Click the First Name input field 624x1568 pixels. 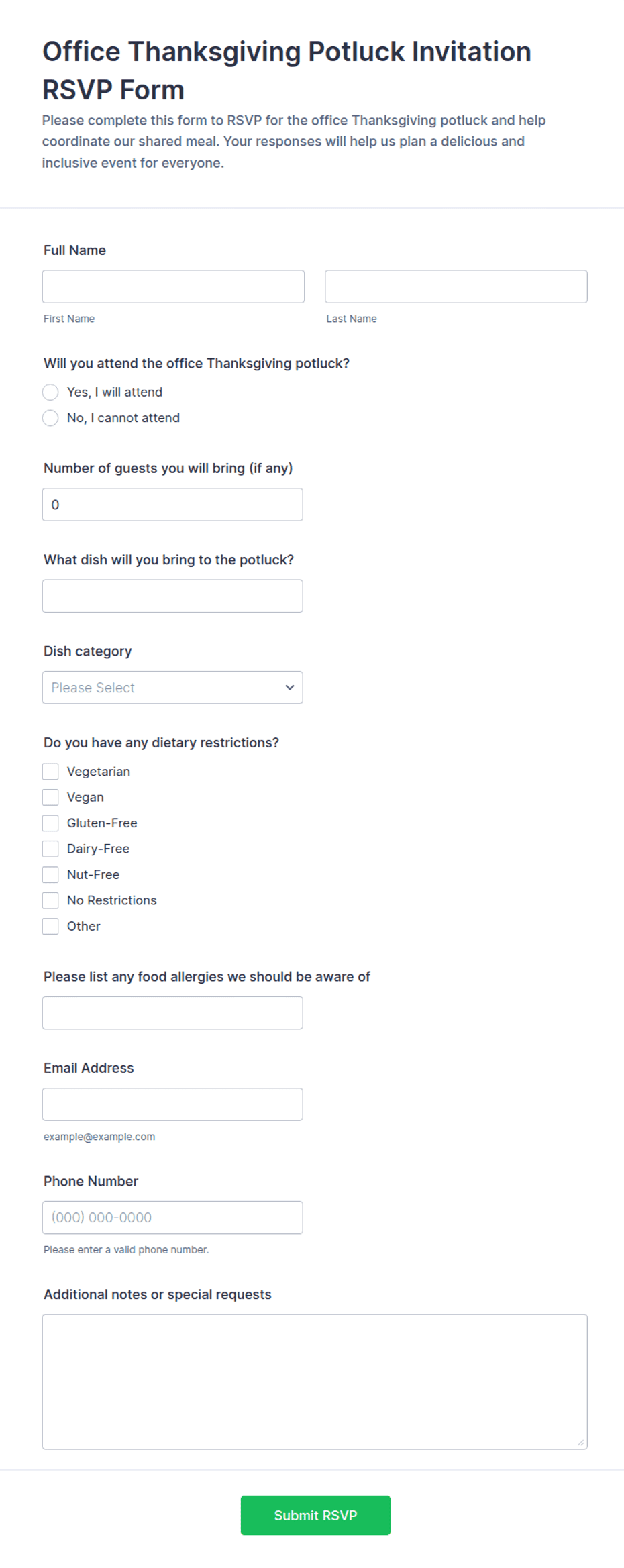pos(173,286)
